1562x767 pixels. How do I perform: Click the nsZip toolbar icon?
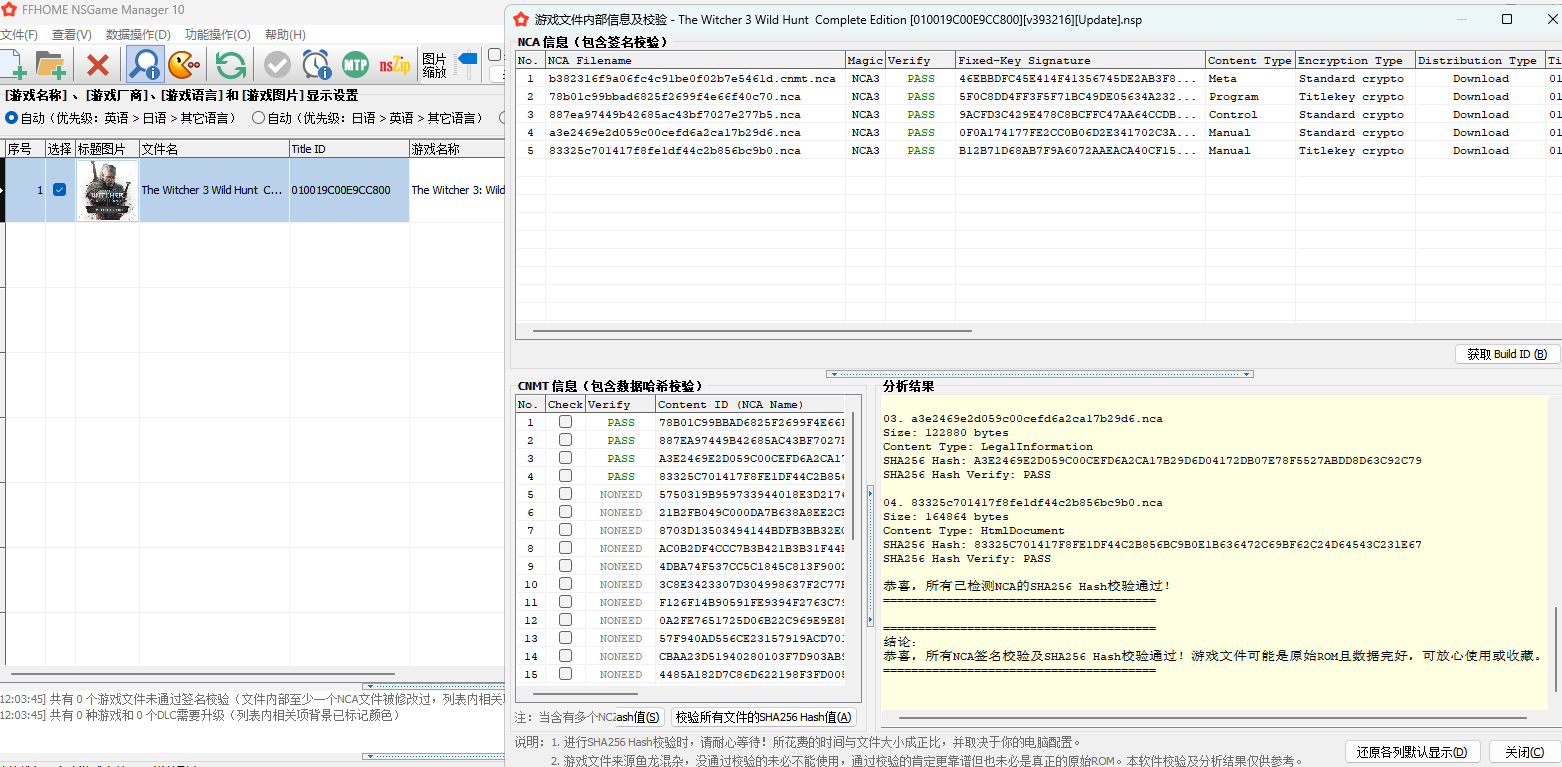(394, 66)
